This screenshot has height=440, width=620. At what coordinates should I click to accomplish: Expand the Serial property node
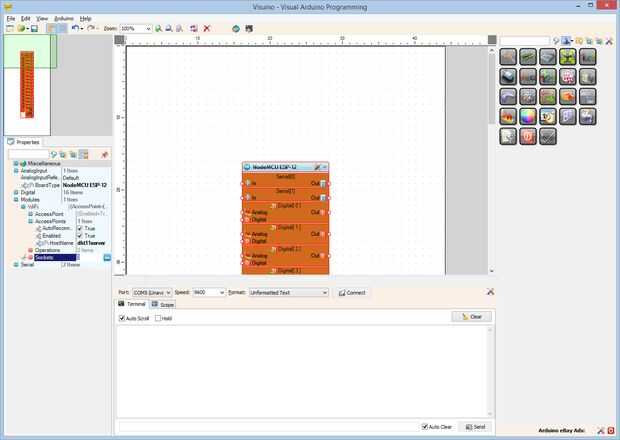click(16, 264)
